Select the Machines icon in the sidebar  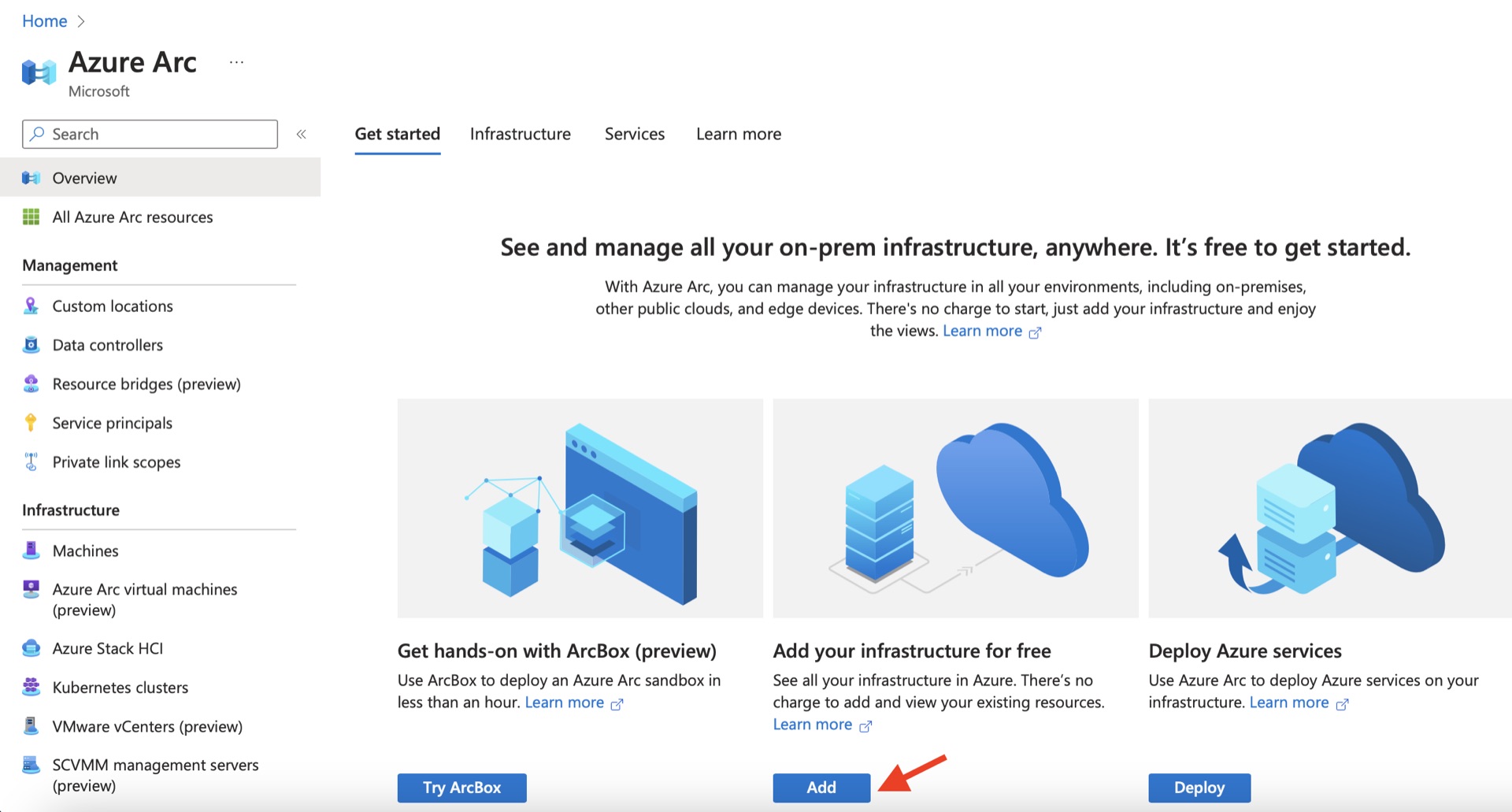point(31,551)
